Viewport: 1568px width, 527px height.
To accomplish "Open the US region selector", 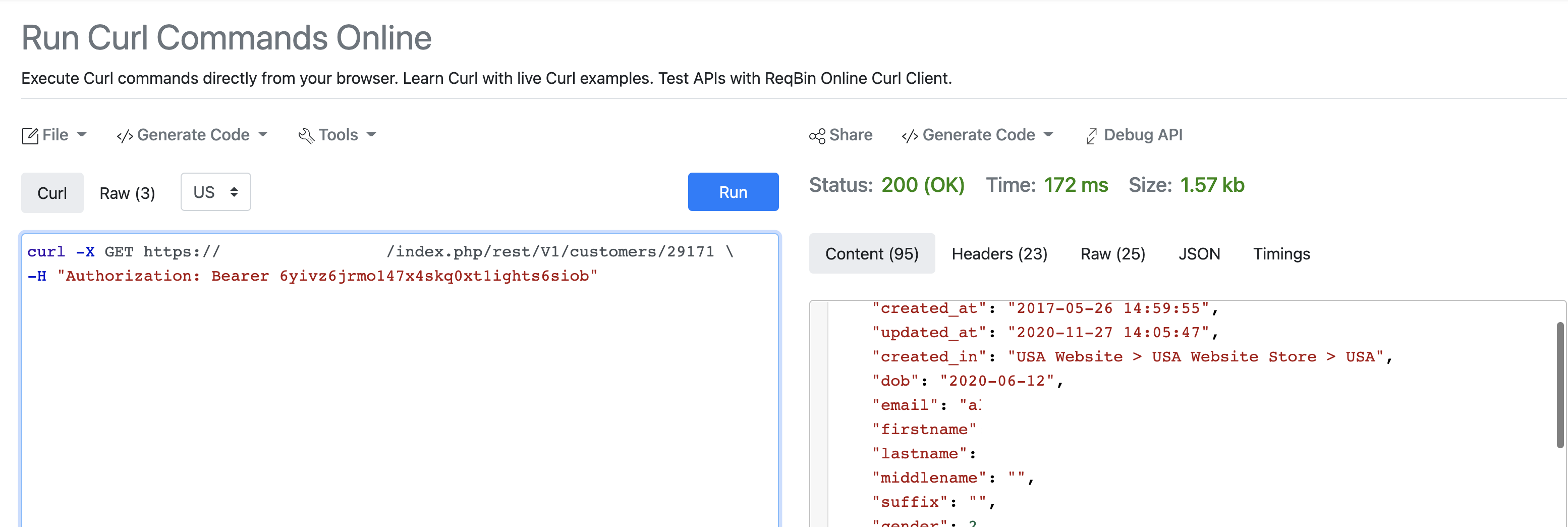I will click(215, 192).
